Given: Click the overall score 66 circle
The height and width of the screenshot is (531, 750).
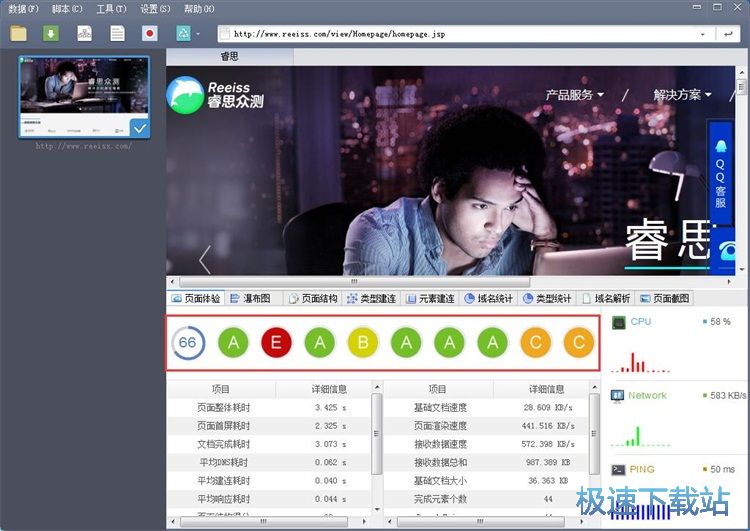Looking at the screenshot, I should pos(188,343).
